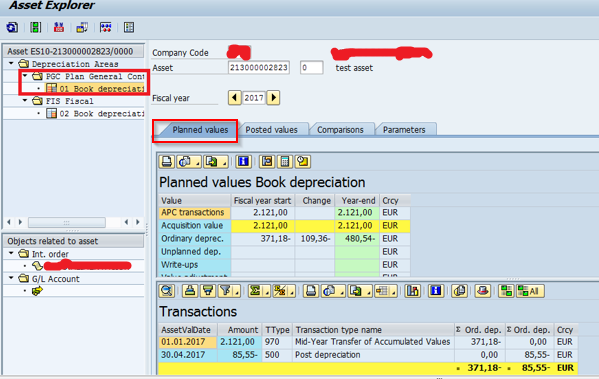Viewport: 599px width, 379px height.
Task: Click the Asset number field 213000002823
Action: point(259,68)
